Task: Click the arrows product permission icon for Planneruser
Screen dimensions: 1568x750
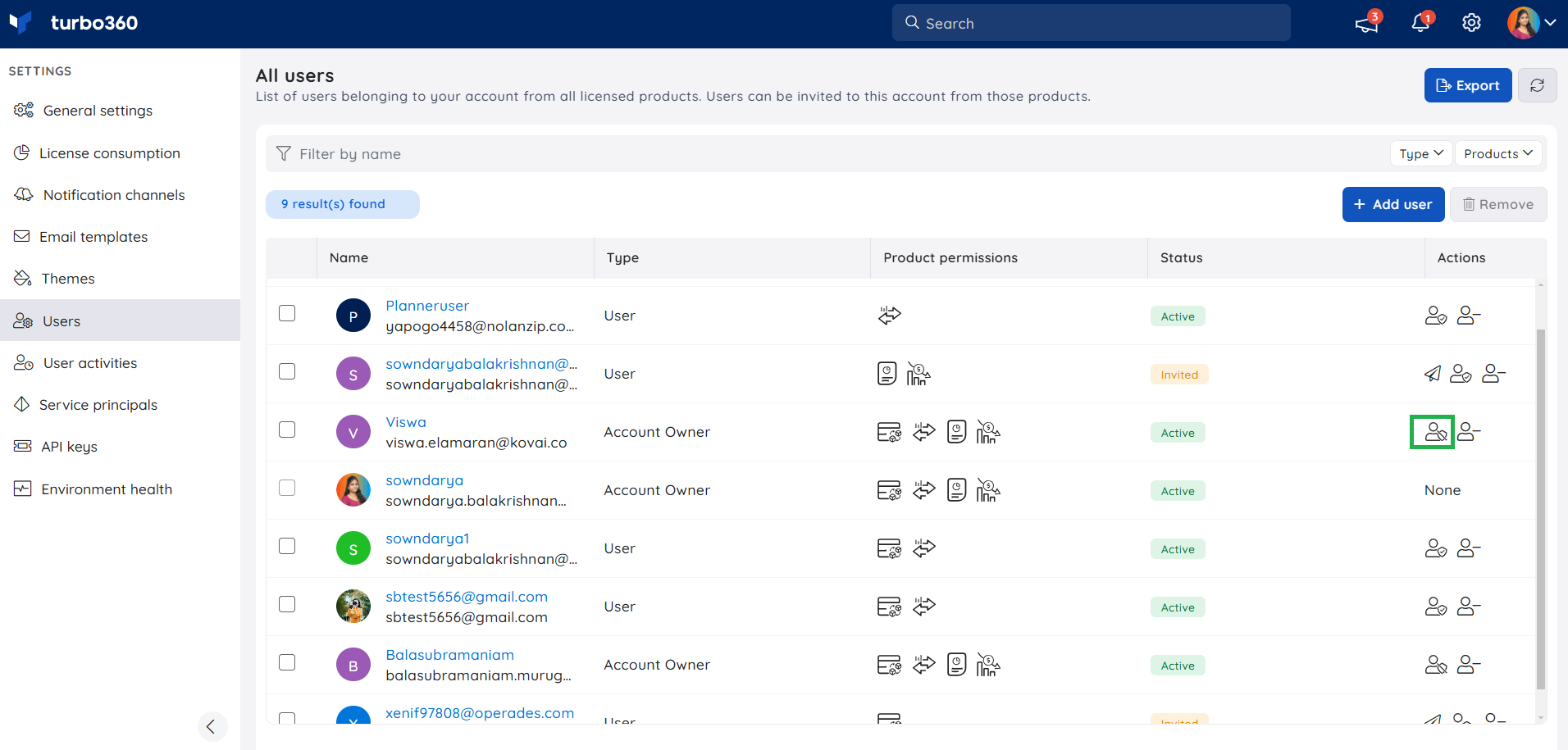Action: 890,316
